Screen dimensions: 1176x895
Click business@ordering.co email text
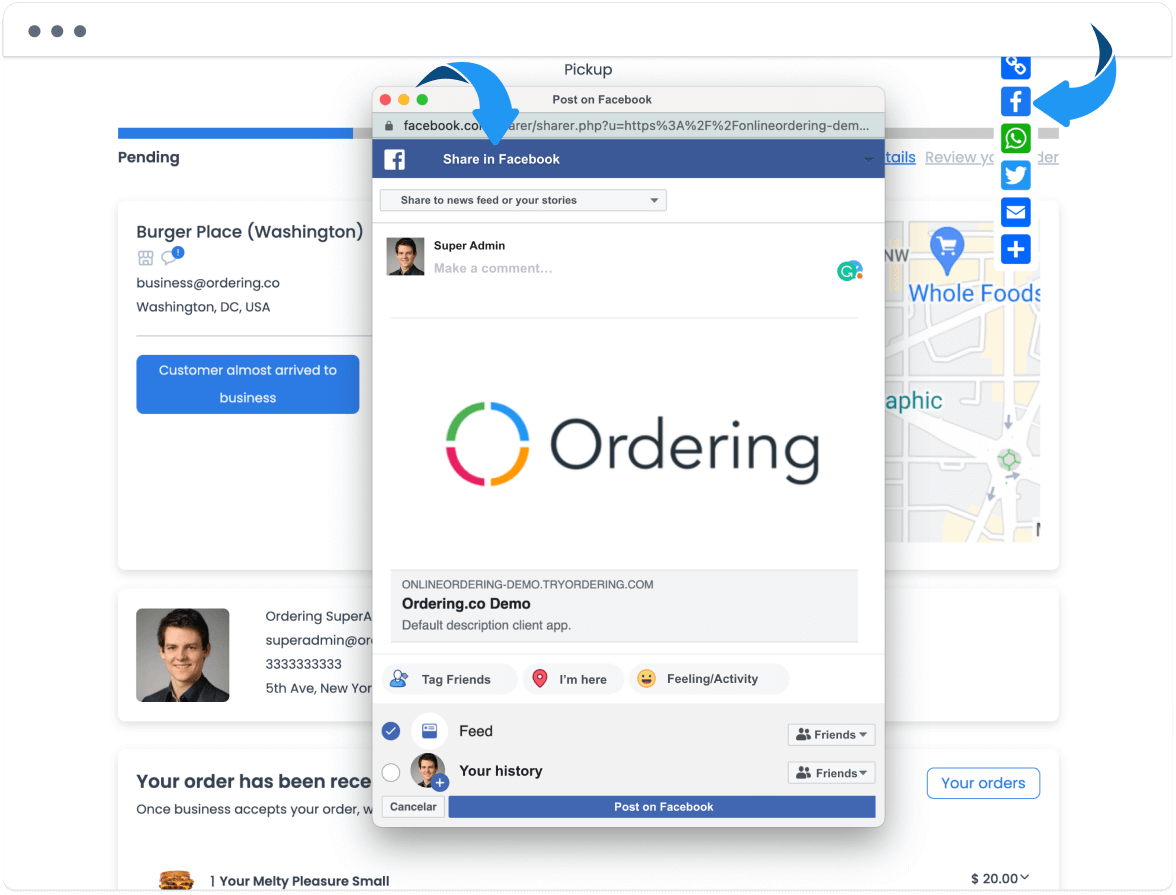click(x=208, y=283)
